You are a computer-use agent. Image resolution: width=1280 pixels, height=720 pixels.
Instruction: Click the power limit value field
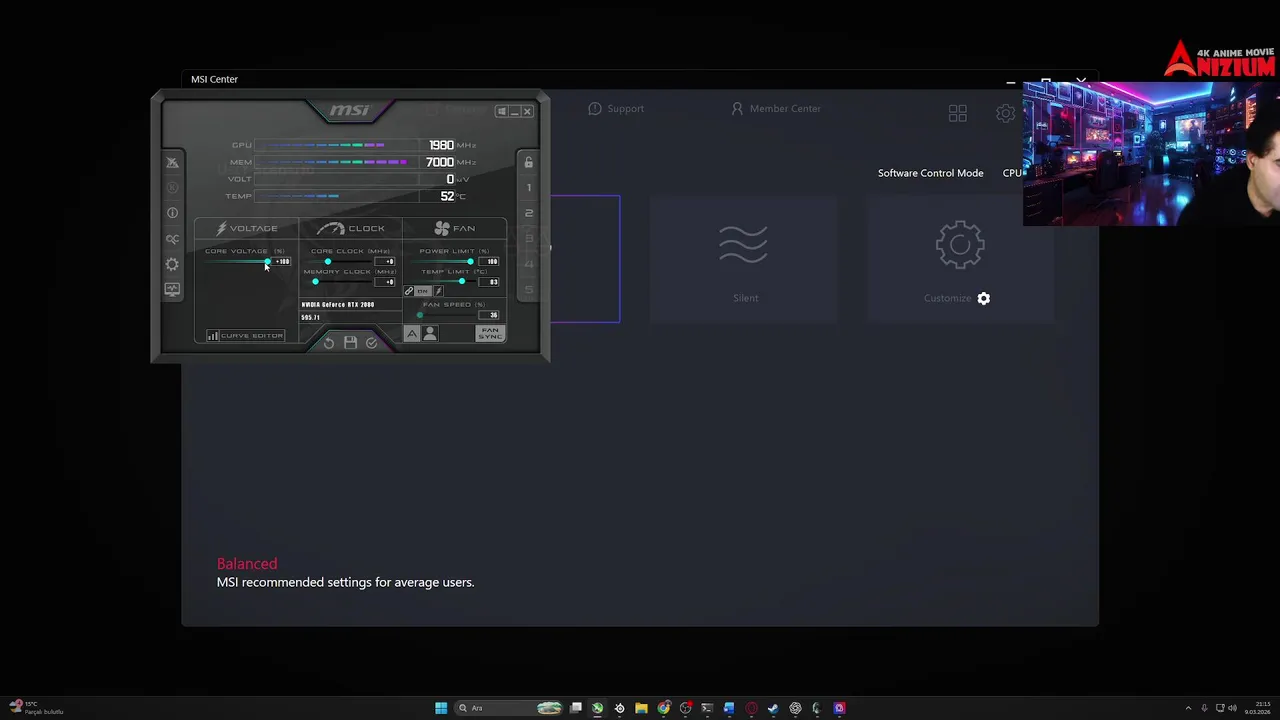tap(489, 262)
